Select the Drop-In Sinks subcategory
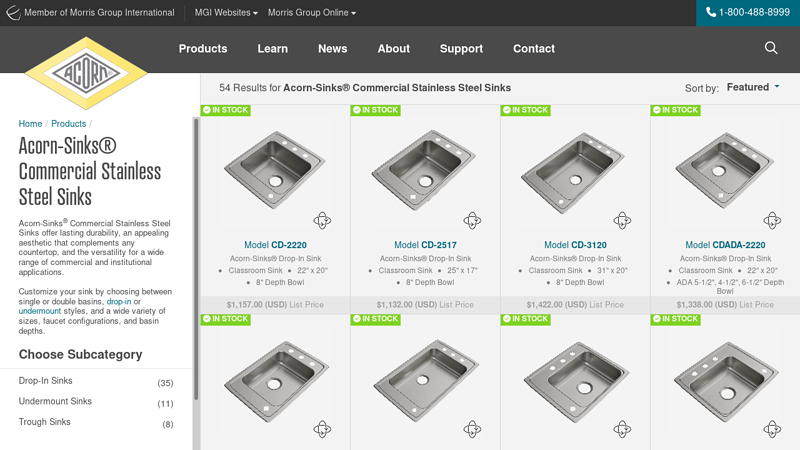This screenshot has width=800, height=450. [46, 381]
